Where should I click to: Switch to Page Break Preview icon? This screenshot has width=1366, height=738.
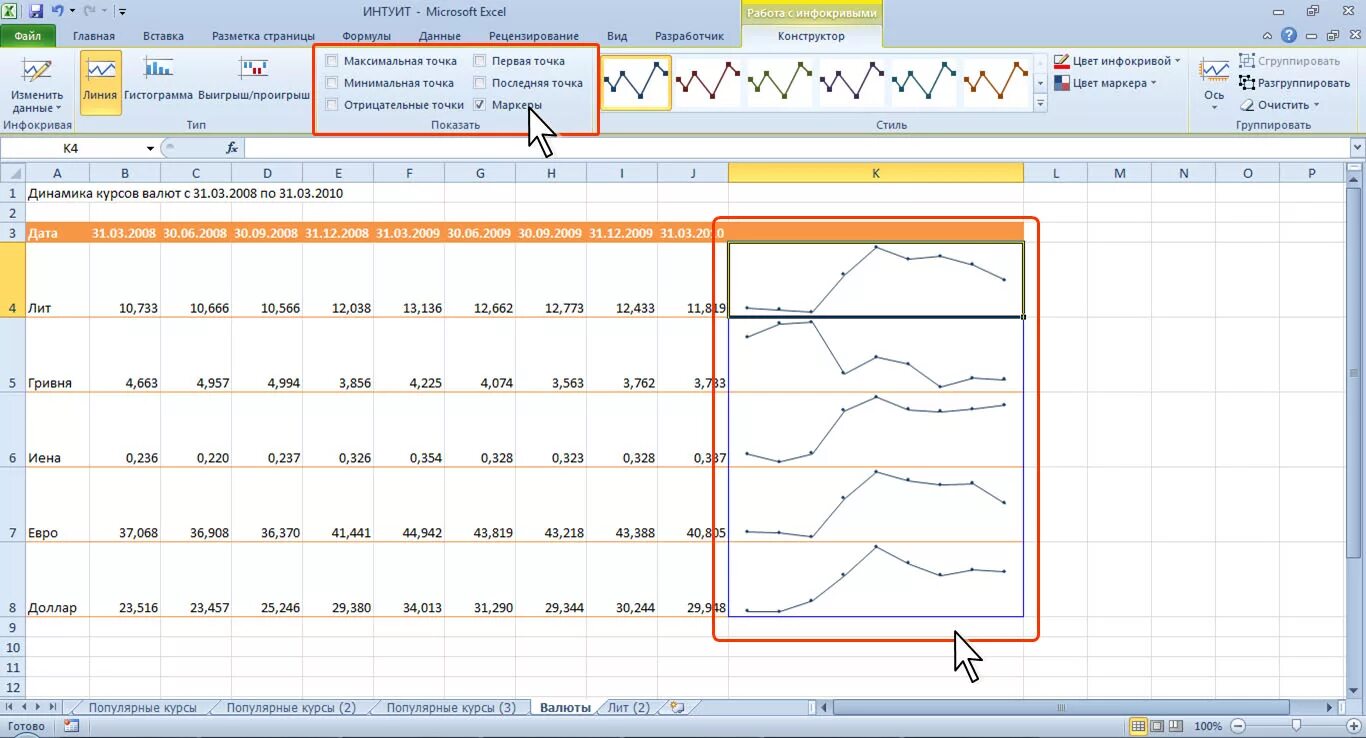tap(1174, 726)
